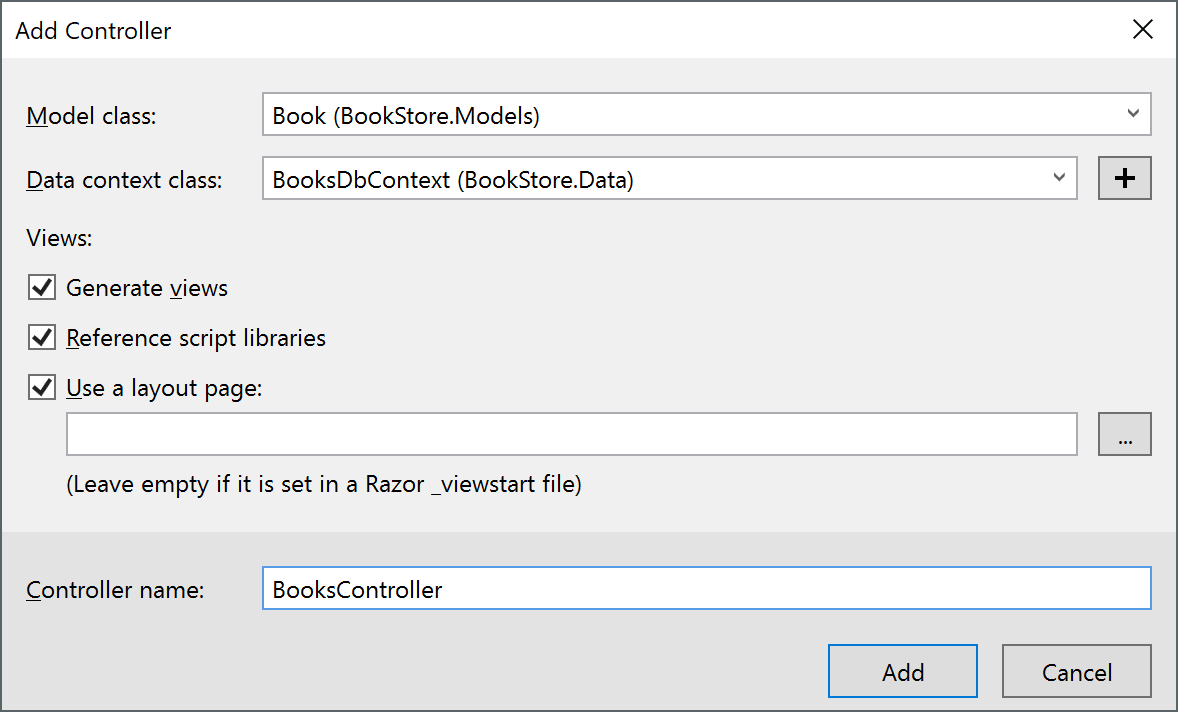Toggle Use a layout page option
1178x712 pixels.
click(x=42, y=387)
